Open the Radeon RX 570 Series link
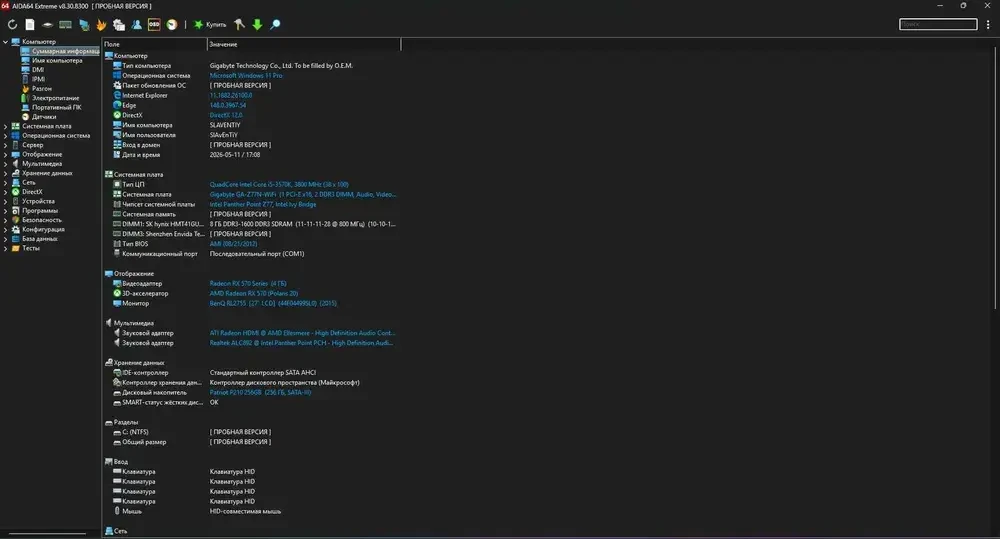Viewport: 1000px width, 539px height. [248, 283]
